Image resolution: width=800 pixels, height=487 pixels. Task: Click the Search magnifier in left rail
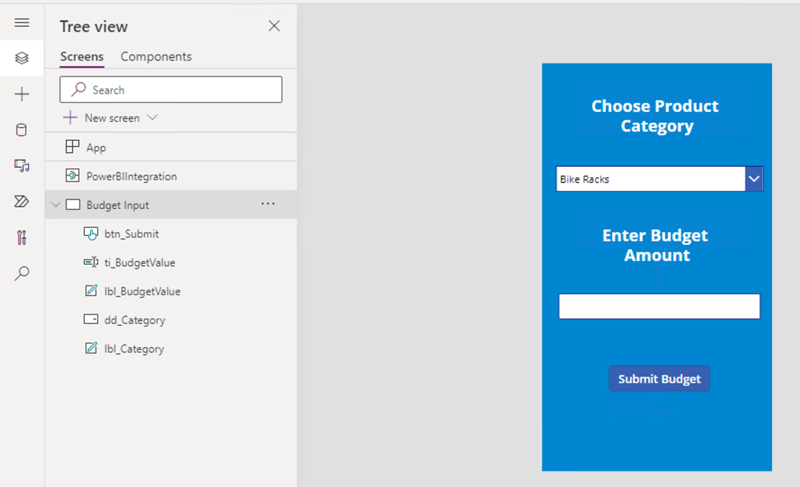(x=21, y=273)
